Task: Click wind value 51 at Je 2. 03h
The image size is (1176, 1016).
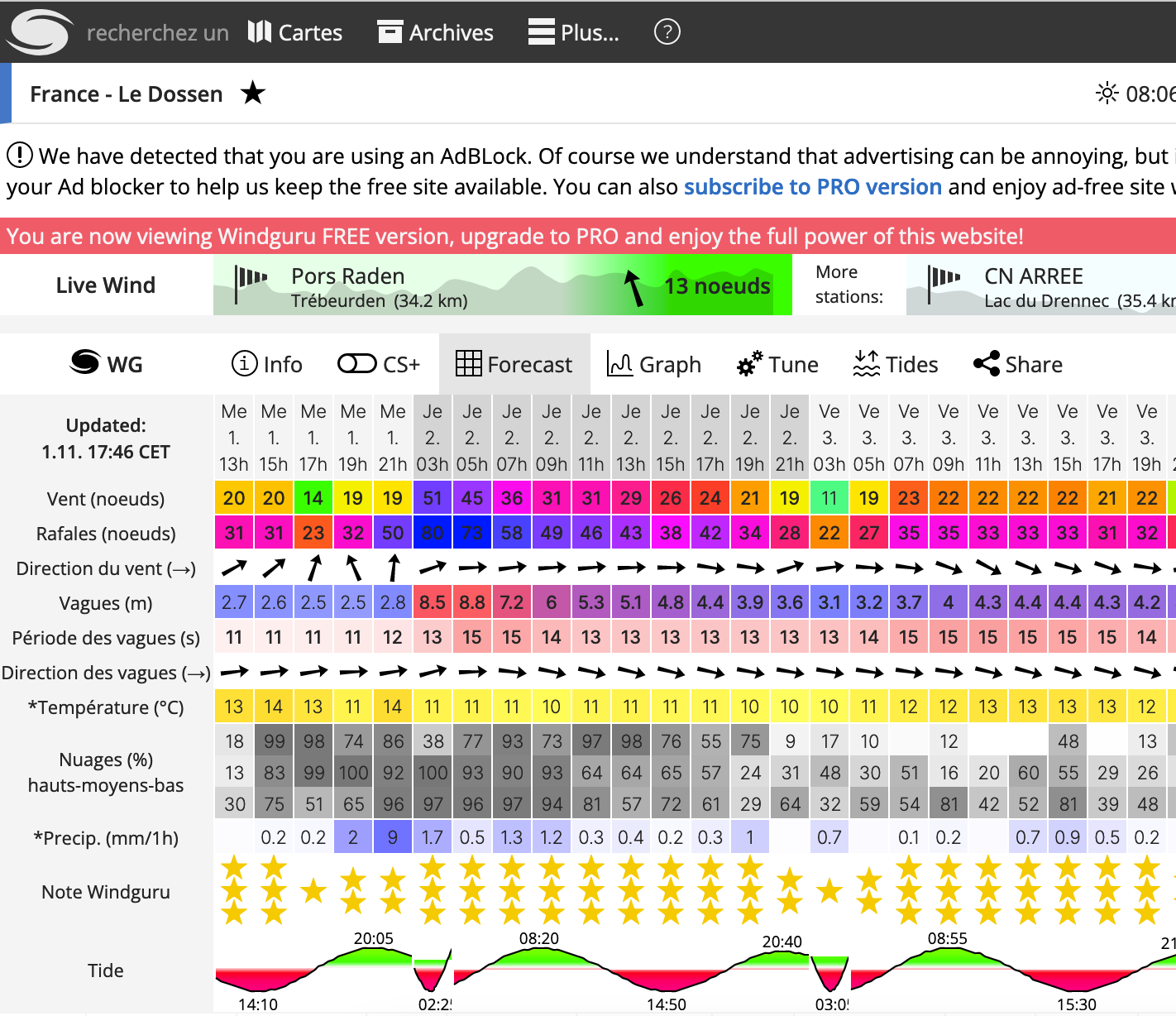Action: 433,498
